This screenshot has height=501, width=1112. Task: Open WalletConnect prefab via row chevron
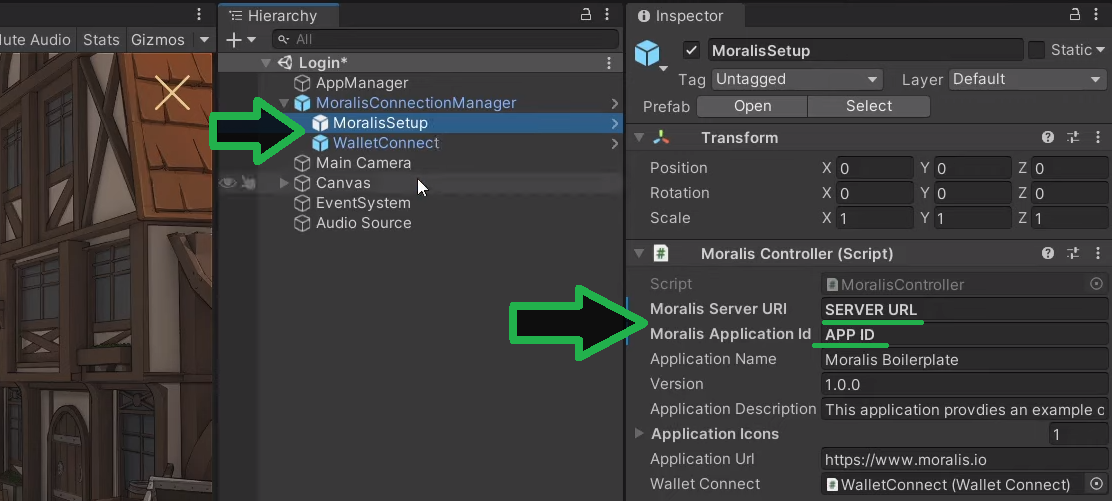pos(614,143)
